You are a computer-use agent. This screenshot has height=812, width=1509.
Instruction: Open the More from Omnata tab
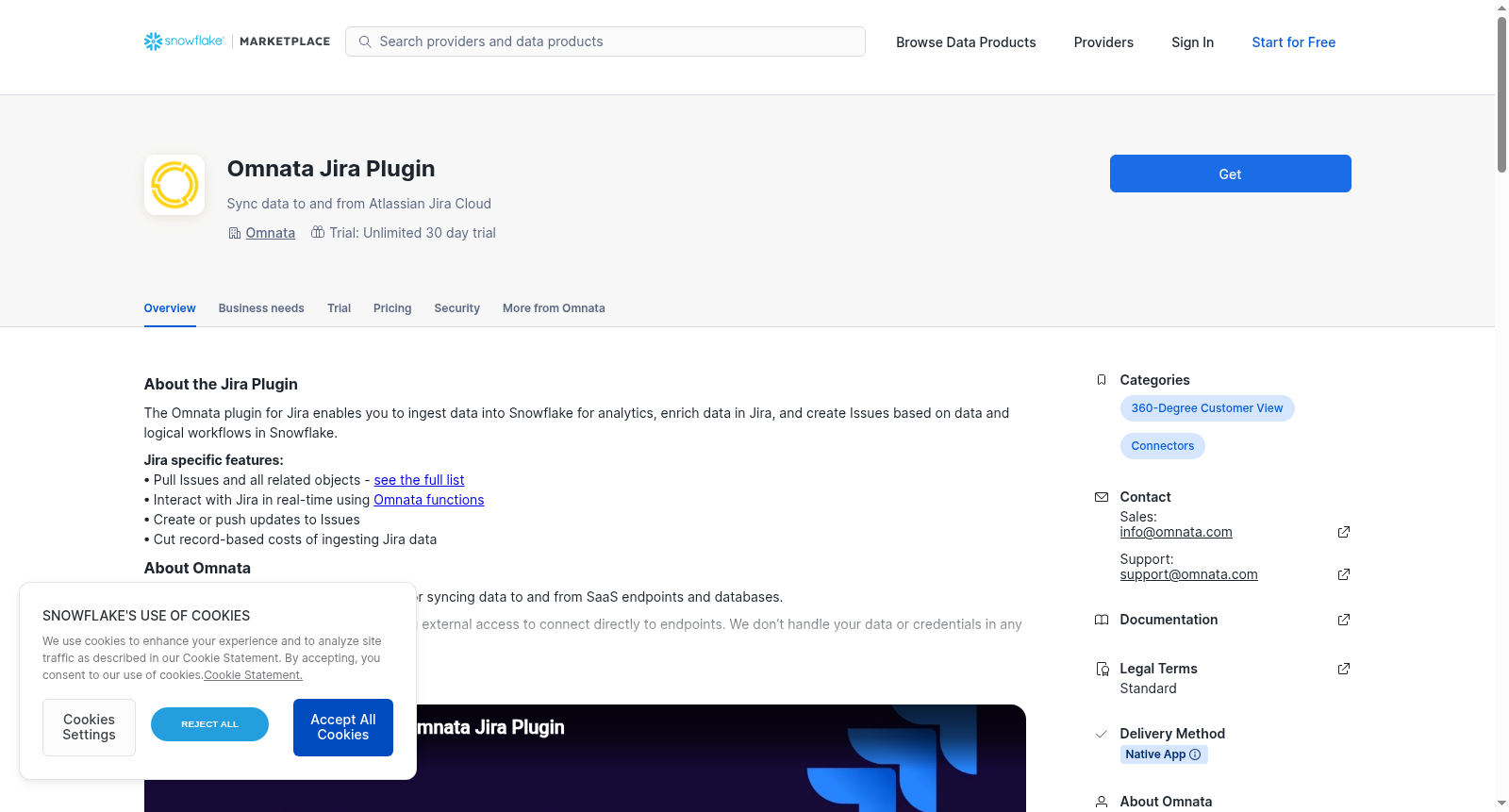pos(554,308)
